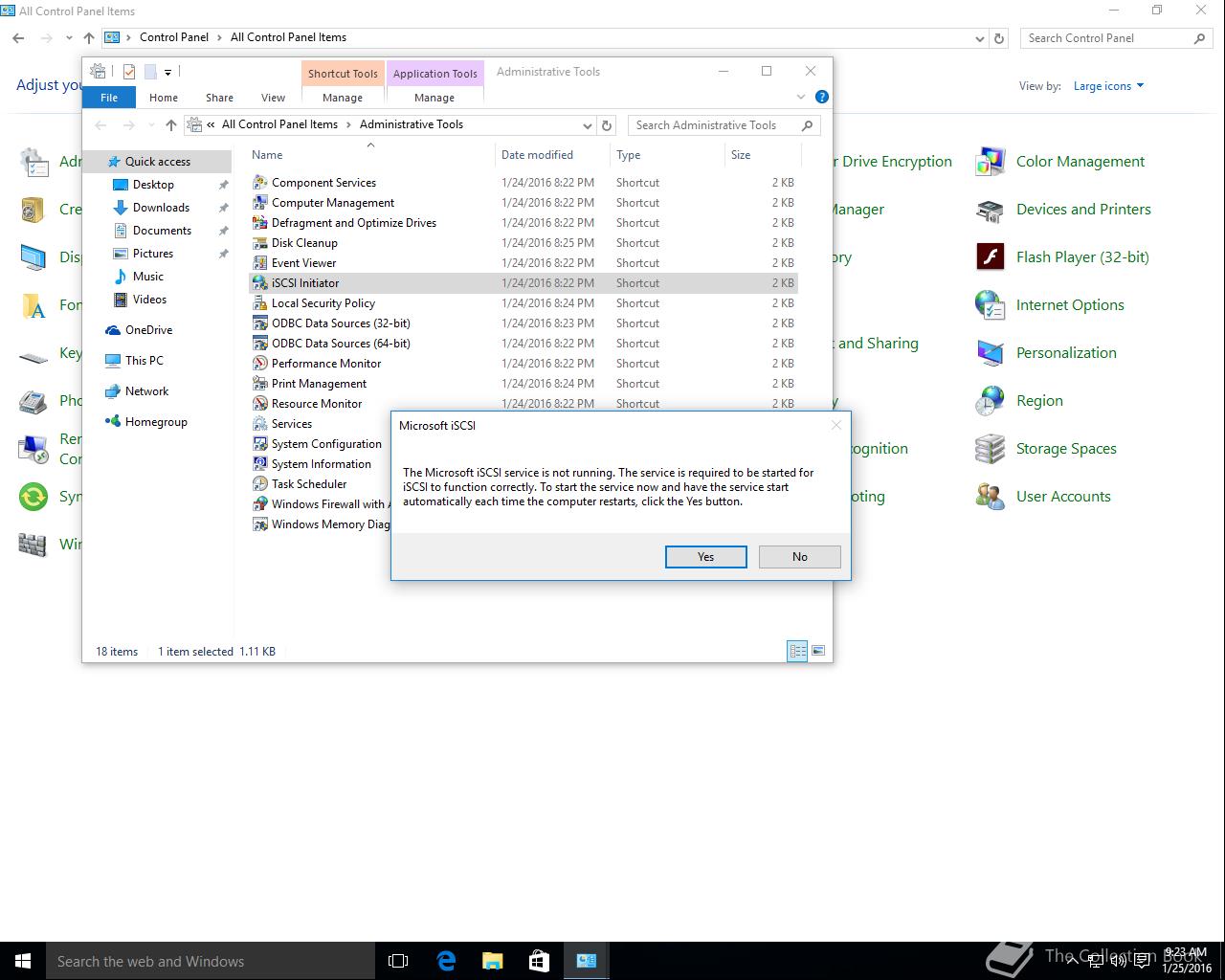Image resolution: width=1225 pixels, height=980 pixels.
Task: Switch to the details view layout button
Action: [x=797, y=651]
